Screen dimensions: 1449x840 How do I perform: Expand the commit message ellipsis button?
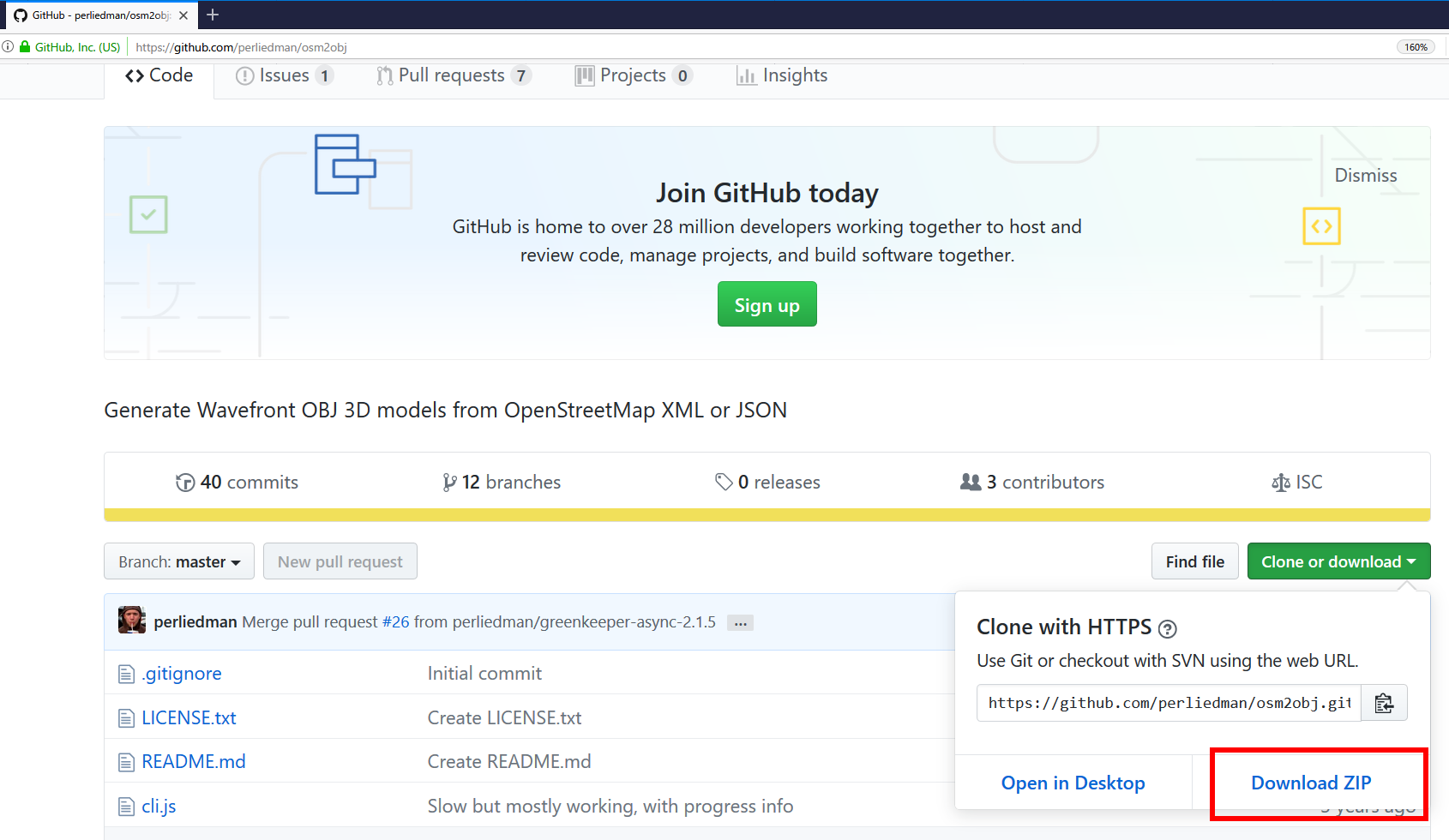point(740,623)
